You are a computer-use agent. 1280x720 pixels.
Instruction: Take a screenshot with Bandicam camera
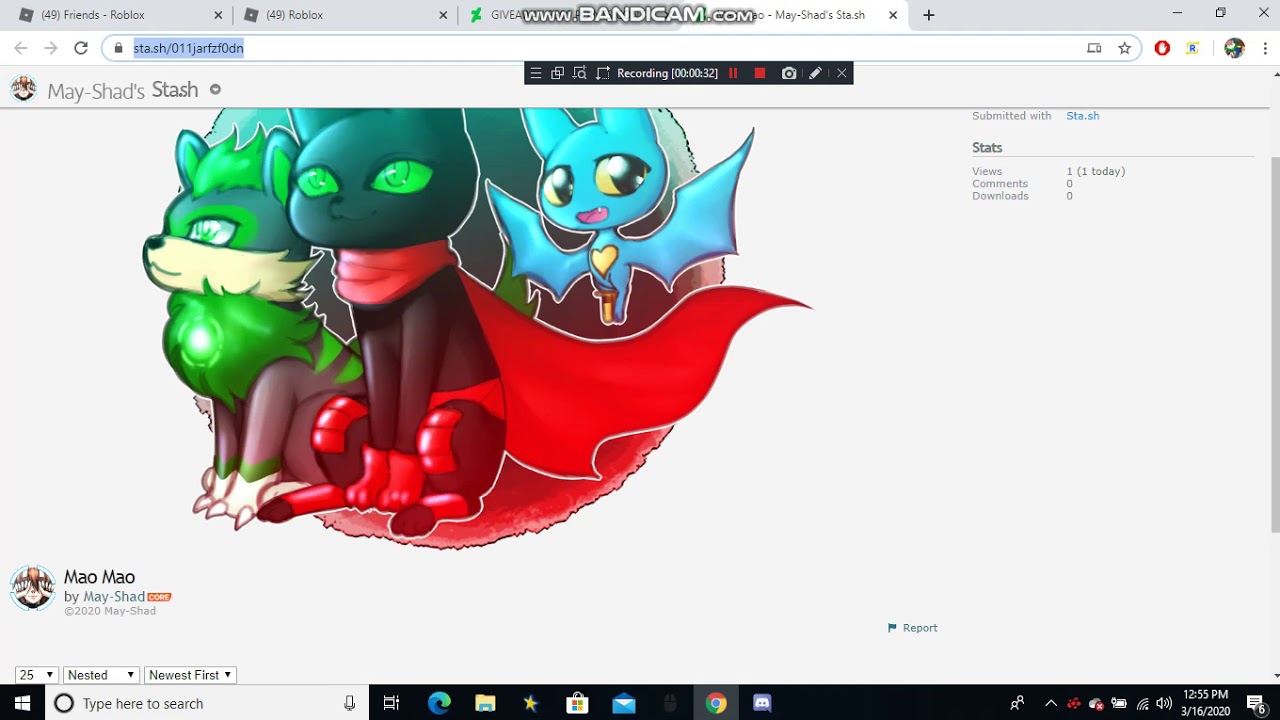pos(789,73)
